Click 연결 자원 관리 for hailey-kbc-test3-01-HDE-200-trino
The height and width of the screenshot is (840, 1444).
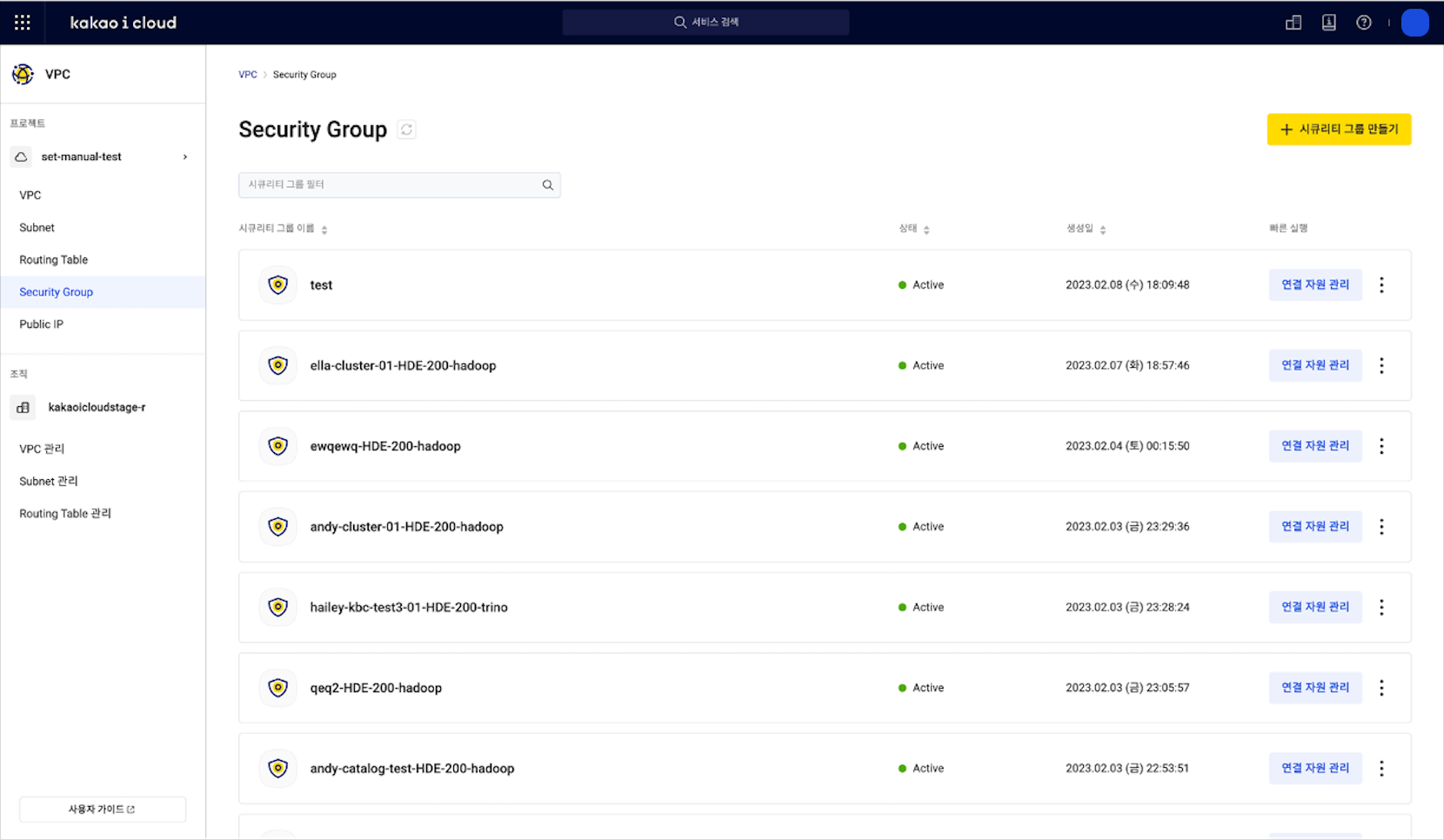[x=1315, y=607]
